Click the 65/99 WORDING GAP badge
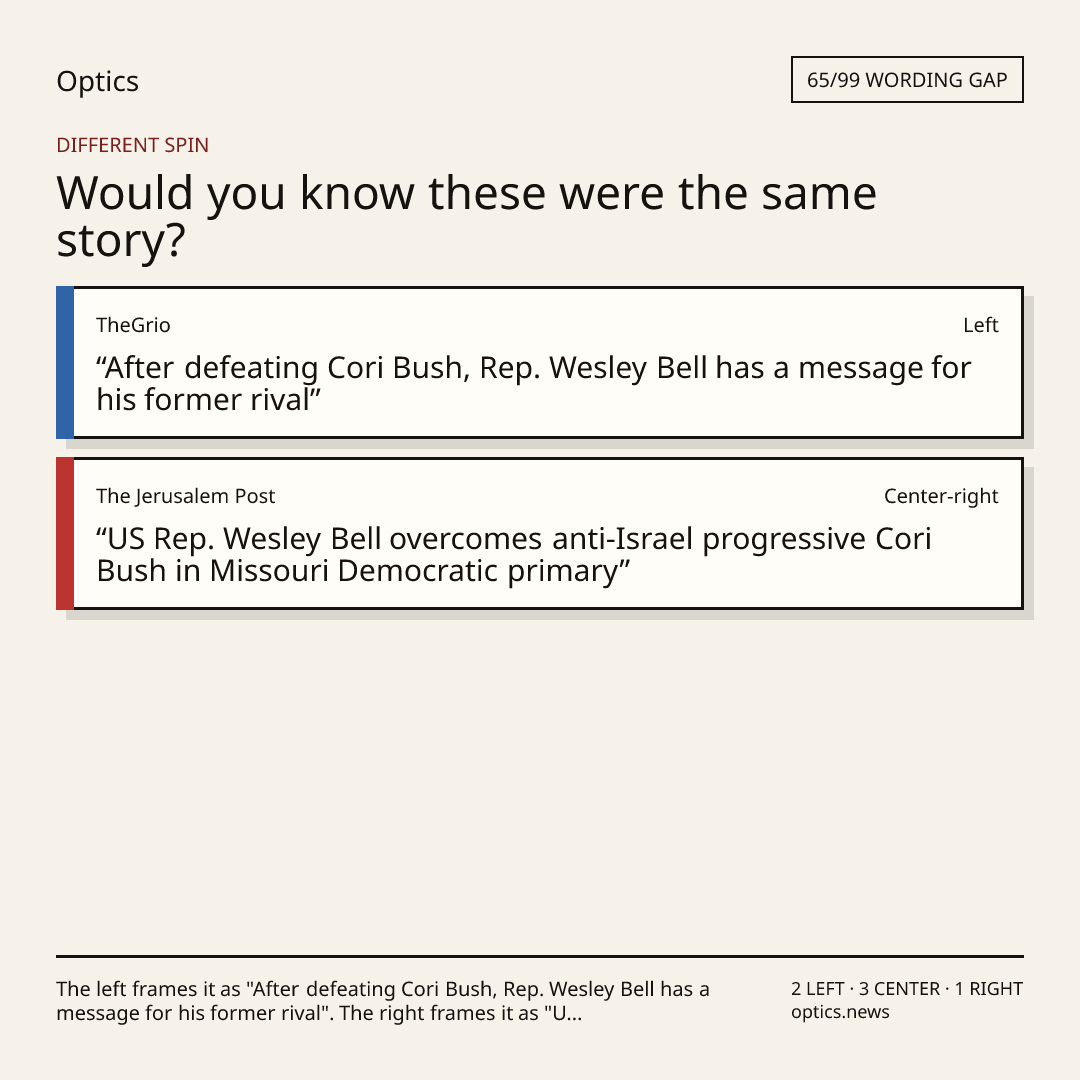1080x1080 pixels. click(907, 80)
